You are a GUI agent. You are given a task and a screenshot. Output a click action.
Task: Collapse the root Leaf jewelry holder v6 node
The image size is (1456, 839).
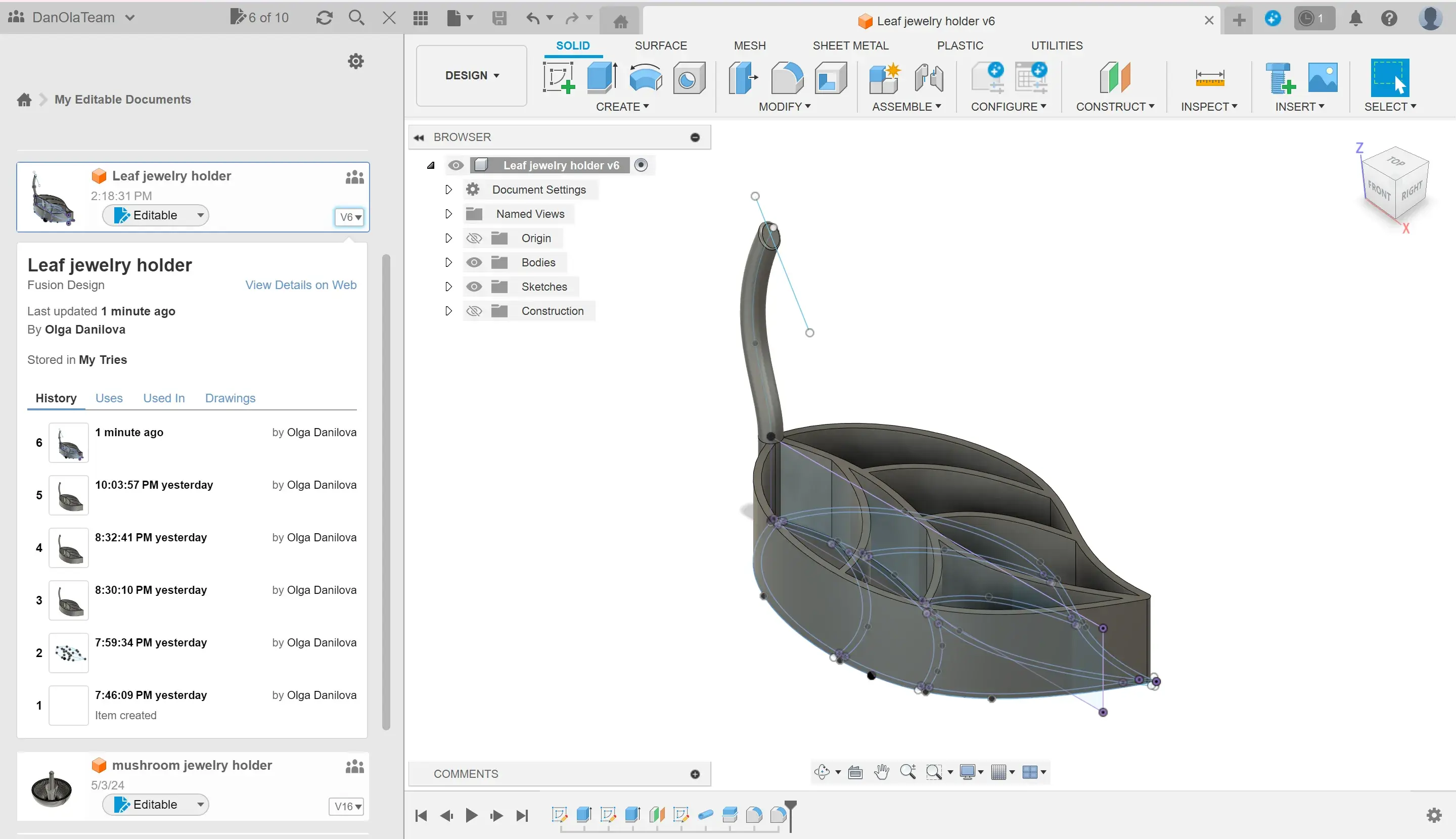tap(431, 165)
